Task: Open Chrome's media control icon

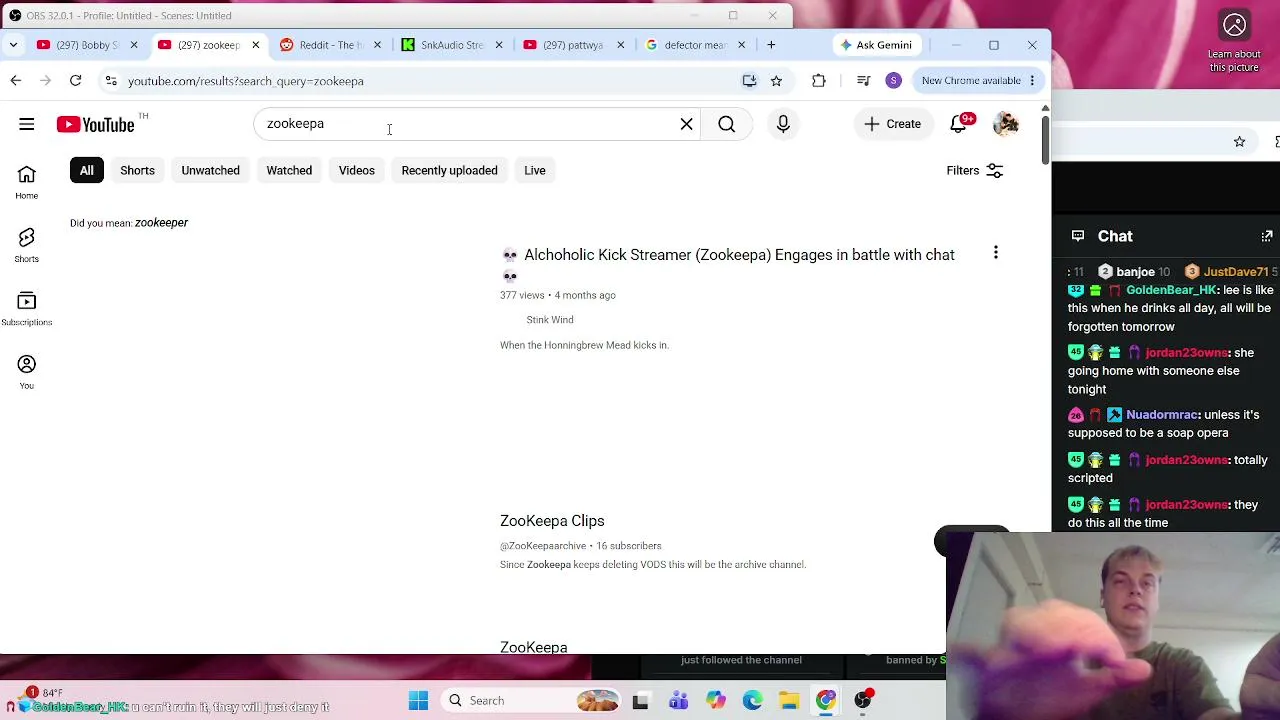Action: click(864, 81)
